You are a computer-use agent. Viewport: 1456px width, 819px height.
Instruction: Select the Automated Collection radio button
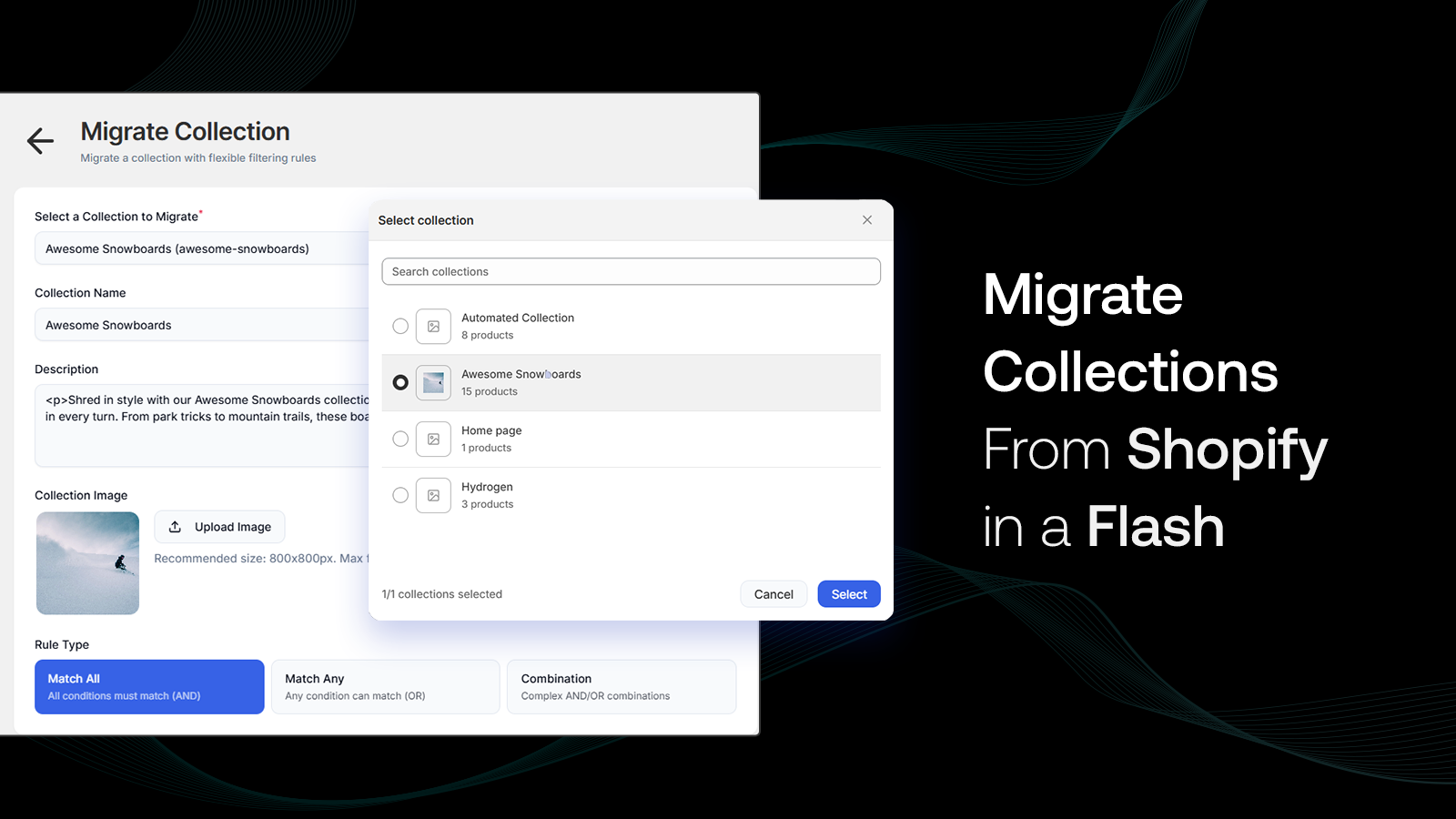click(399, 326)
